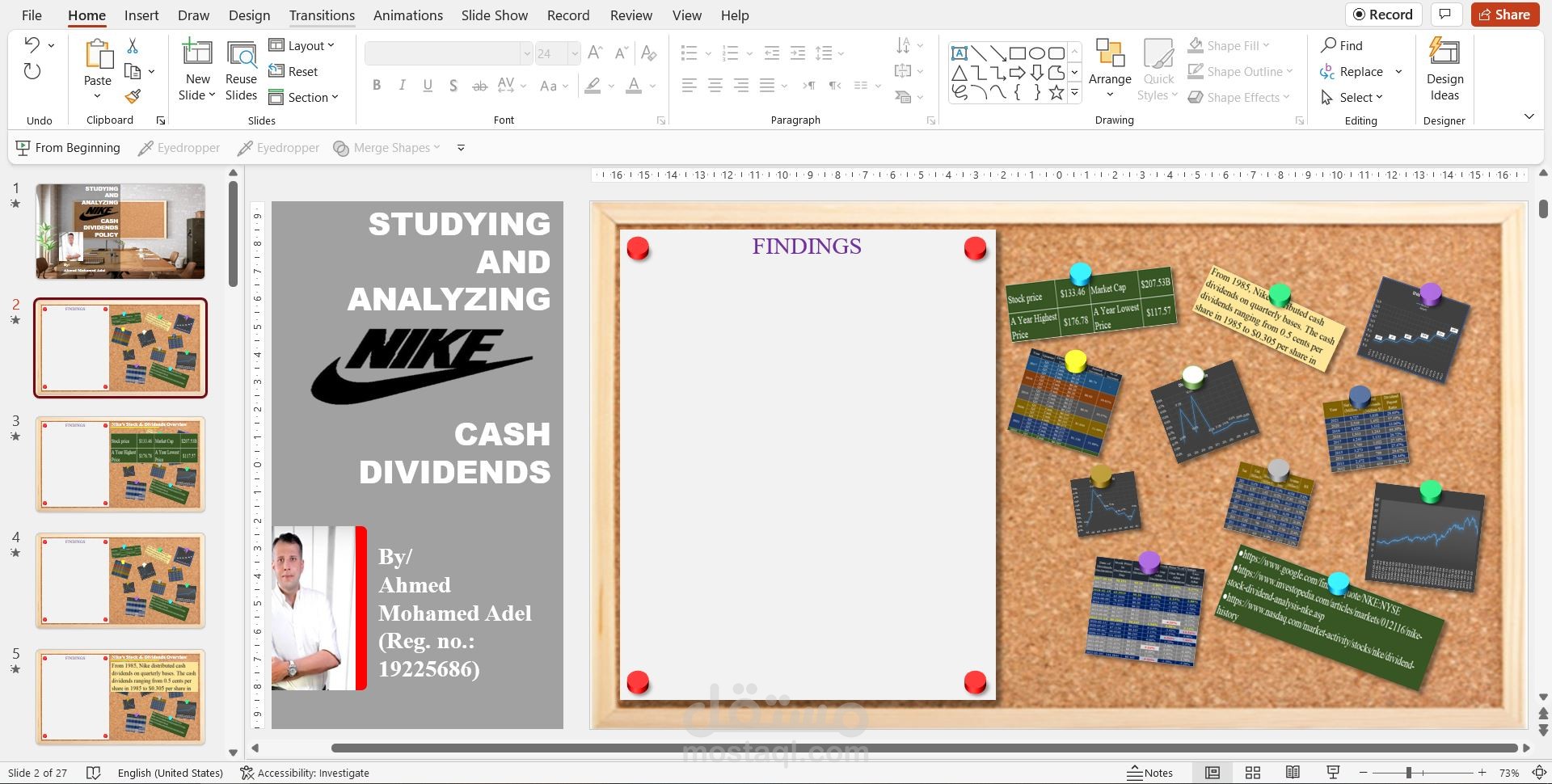Open Arrange options
Image resolution: width=1552 pixels, height=784 pixels.
pyautogui.click(x=1110, y=69)
